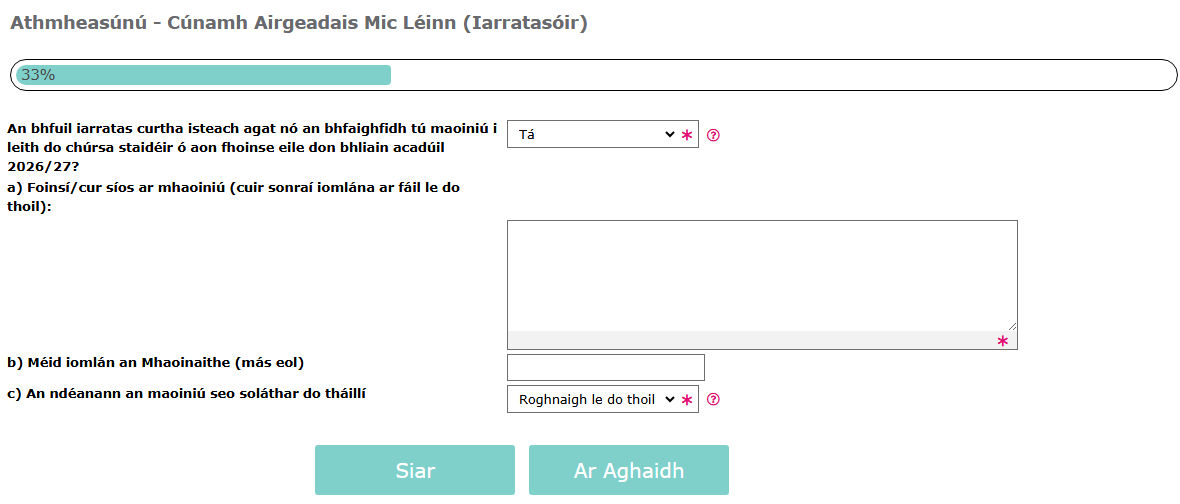Click the label about funding covering táillí
The image size is (1180, 504).
coord(184,393)
